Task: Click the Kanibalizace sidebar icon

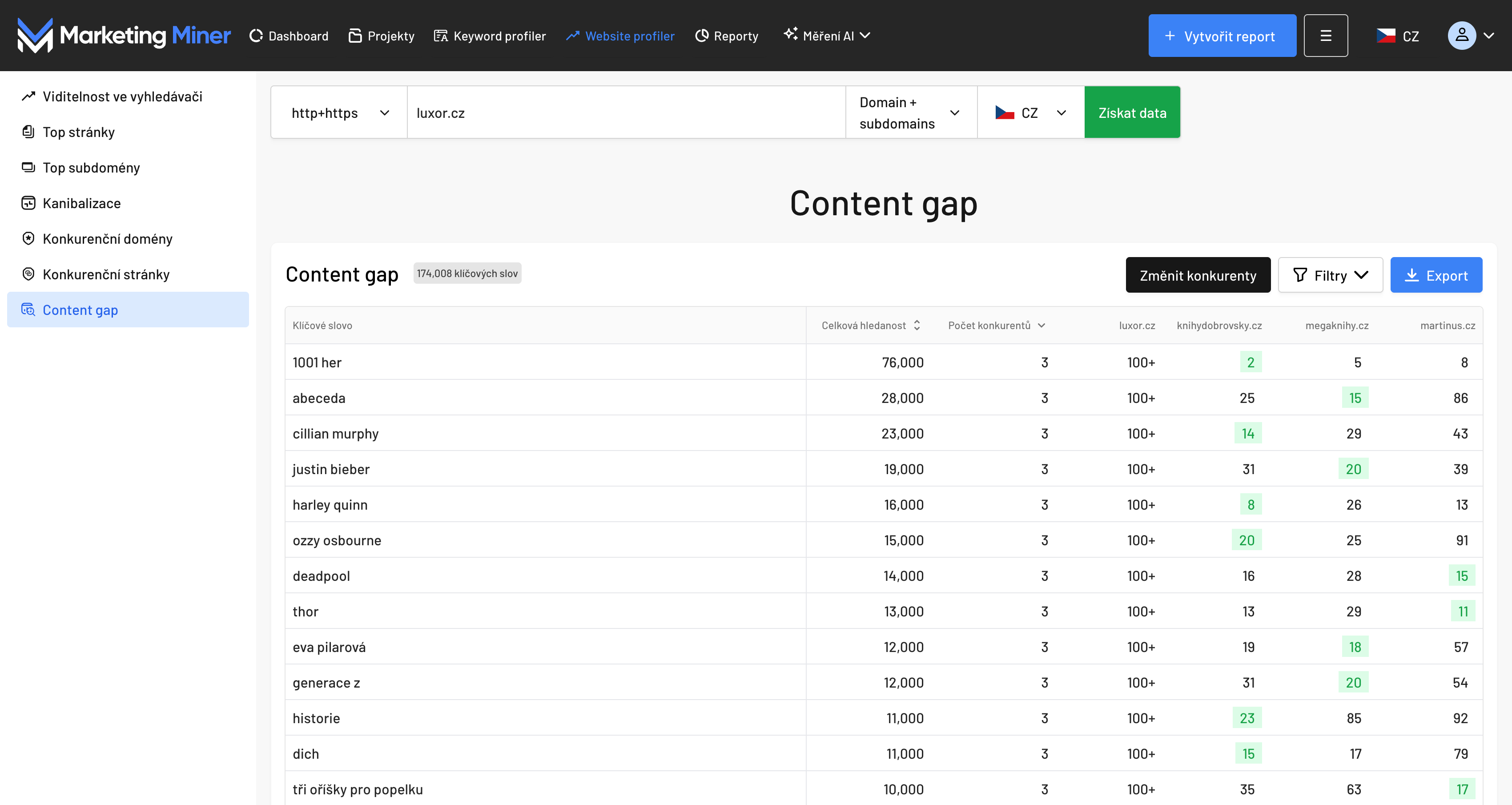Action: coord(28,203)
